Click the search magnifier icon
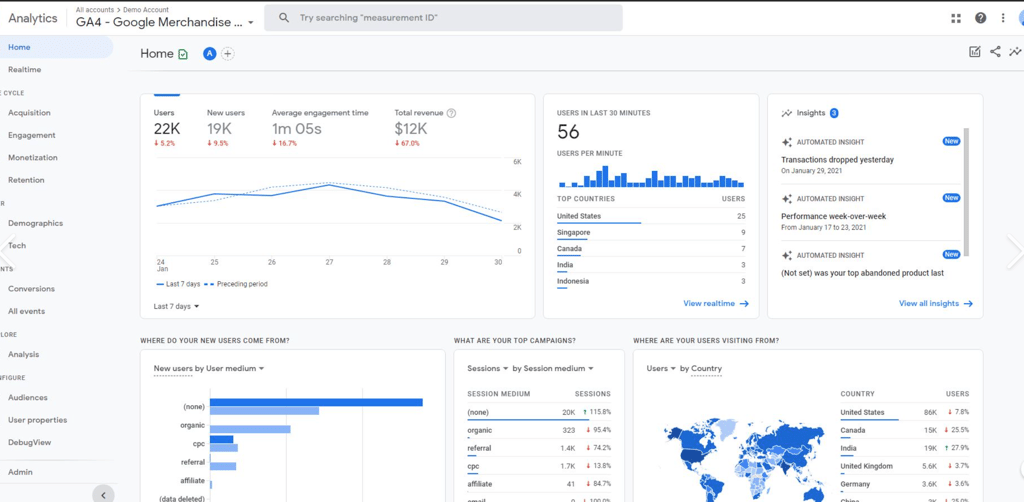 pyautogui.click(x=284, y=18)
